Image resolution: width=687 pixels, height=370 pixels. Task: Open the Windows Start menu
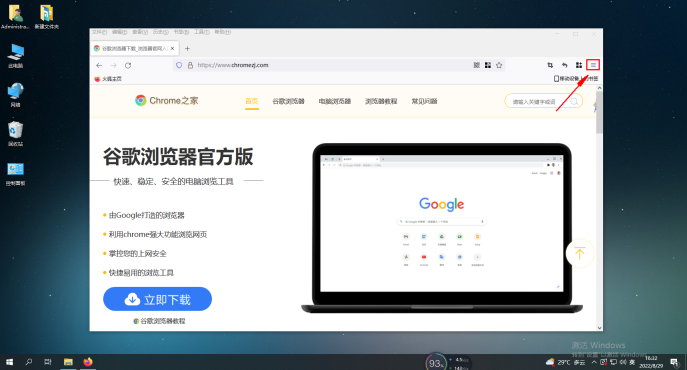tap(9, 362)
